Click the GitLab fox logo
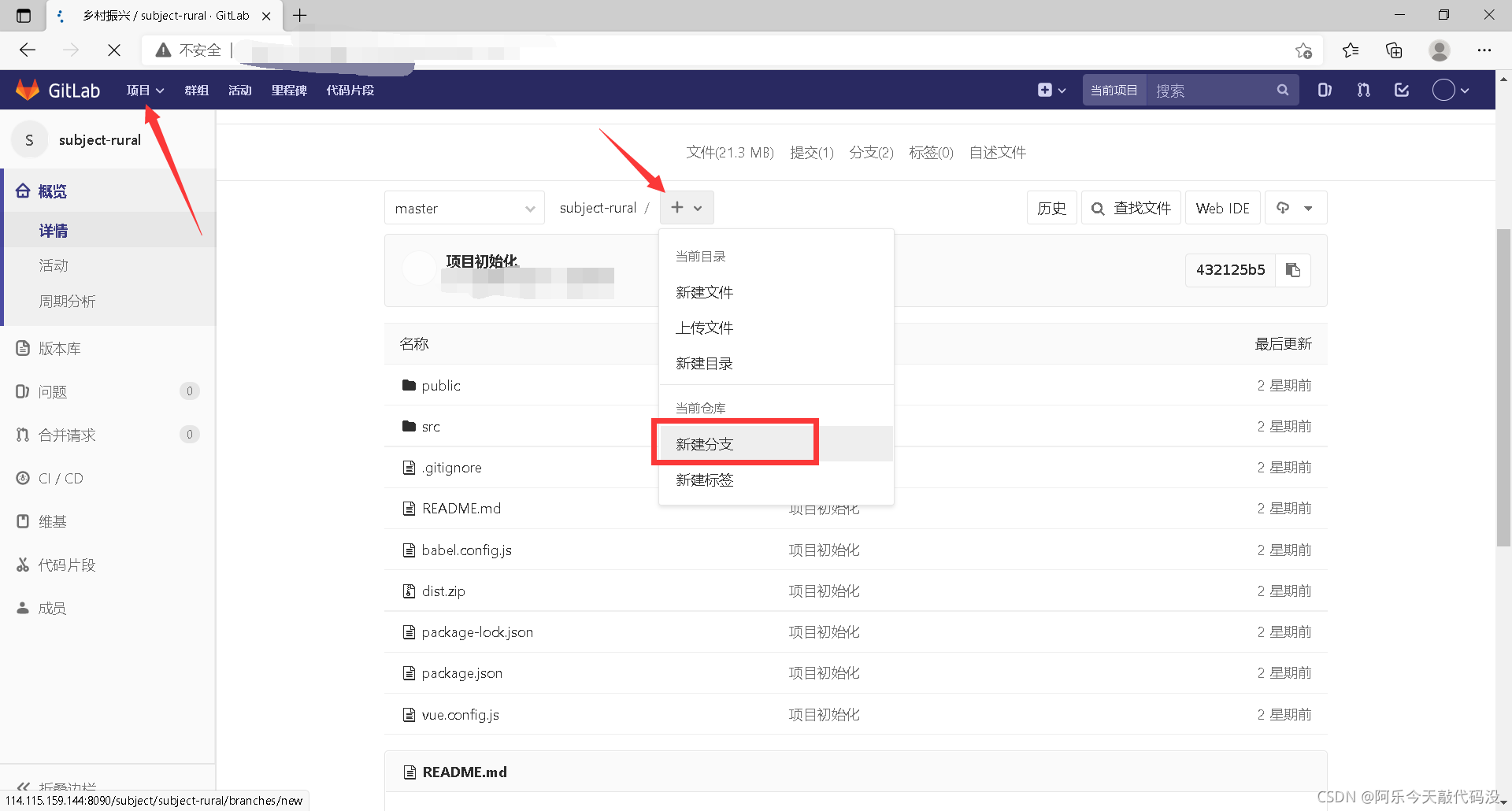The image size is (1512, 811). tap(28, 90)
